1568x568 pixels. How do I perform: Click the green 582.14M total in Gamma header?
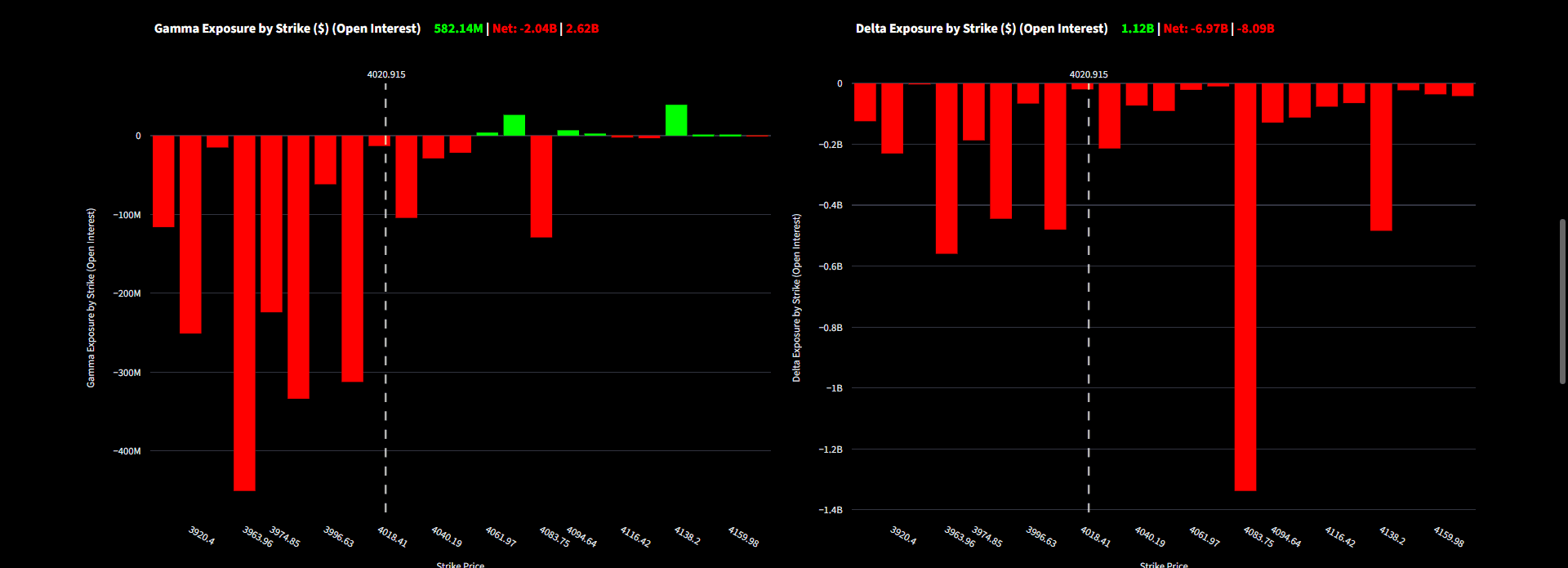point(458,29)
